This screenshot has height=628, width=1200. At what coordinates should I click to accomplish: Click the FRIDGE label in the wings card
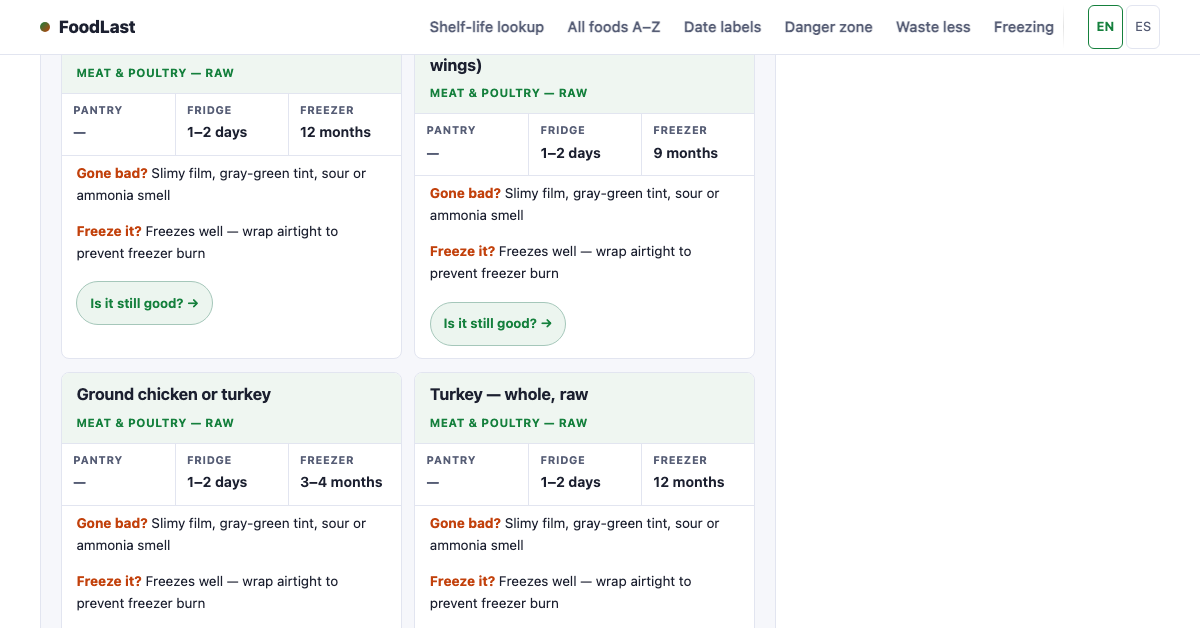pyautogui.click(x=563, y=130)
